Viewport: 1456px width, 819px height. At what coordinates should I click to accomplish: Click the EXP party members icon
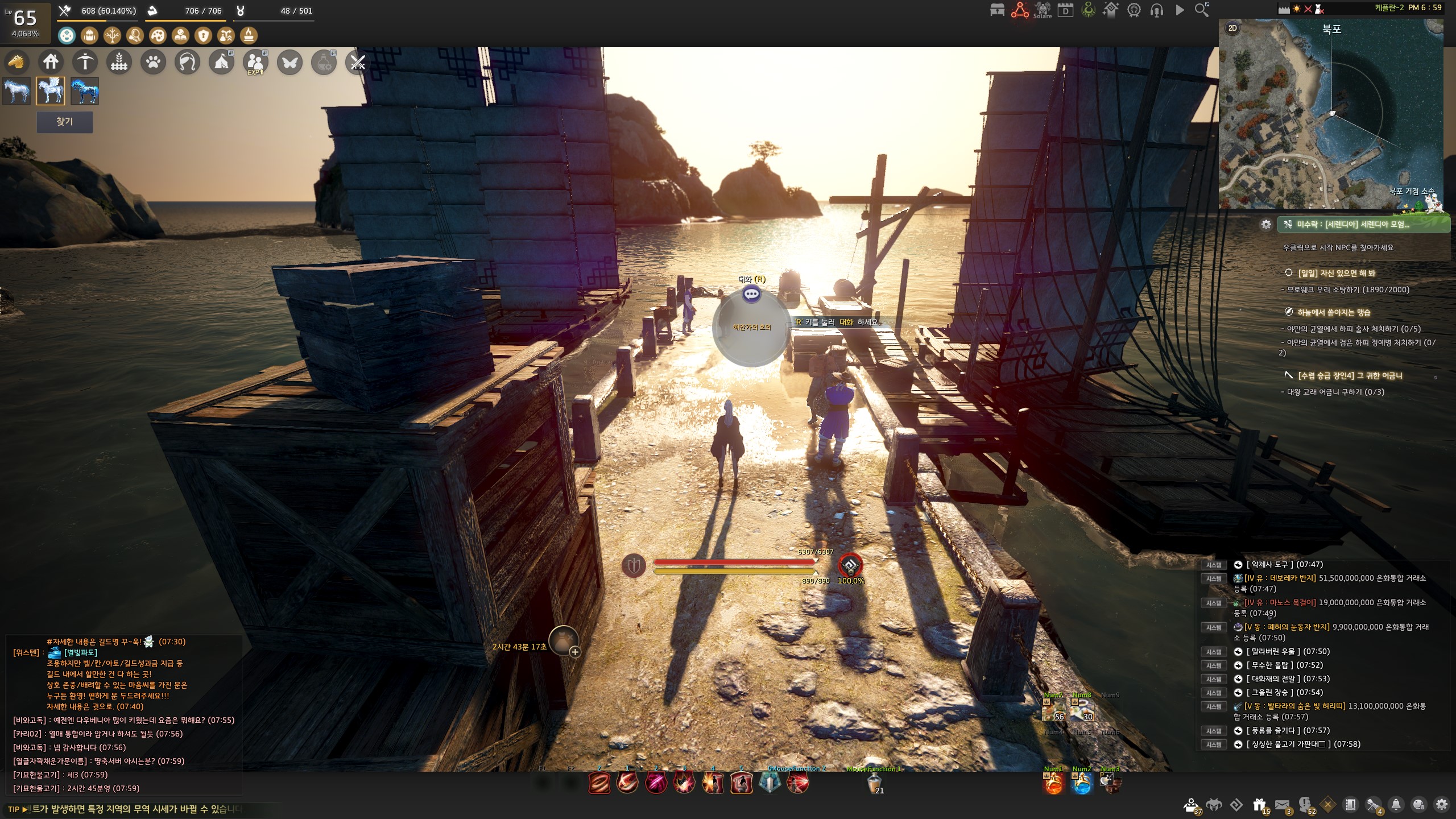[x=255, y=61]
